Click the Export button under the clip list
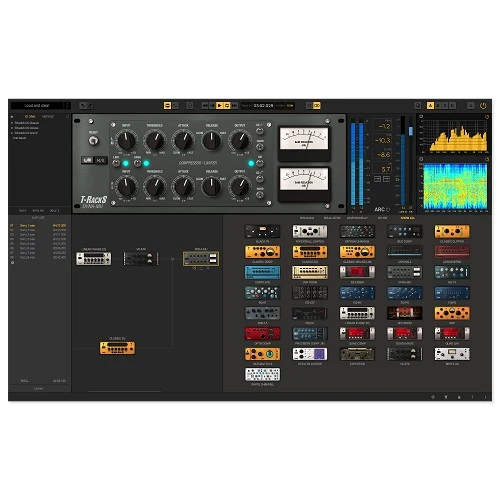The width and height of the screenshot is (500, 500). (38, 389)
